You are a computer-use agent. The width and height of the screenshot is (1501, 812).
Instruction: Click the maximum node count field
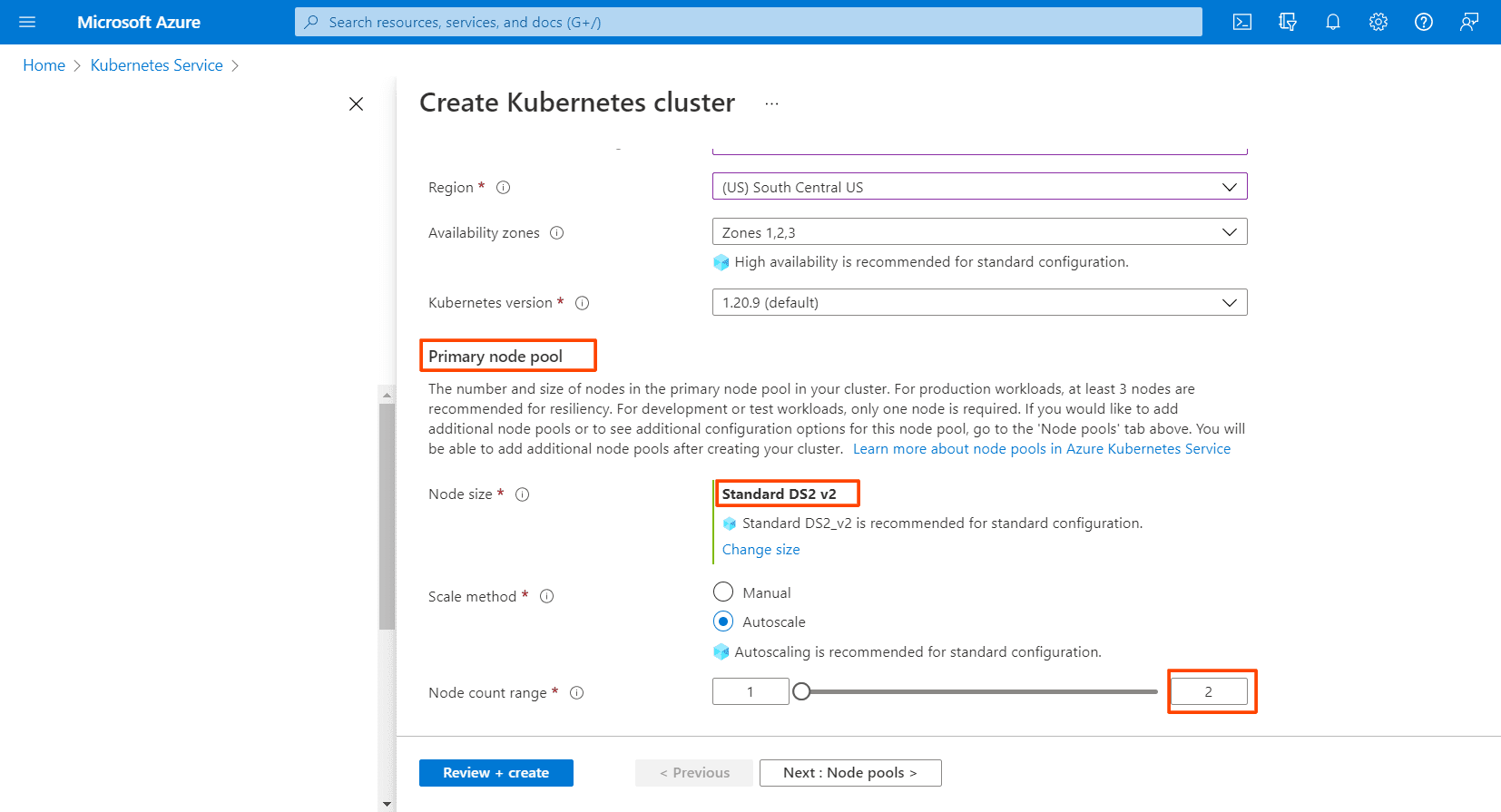point(1208,692)
